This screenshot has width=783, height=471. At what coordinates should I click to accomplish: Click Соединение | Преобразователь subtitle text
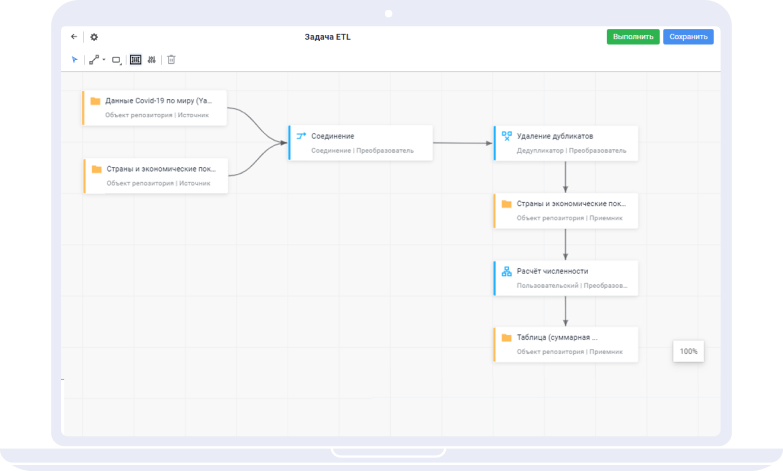click(x=363, y=150)
